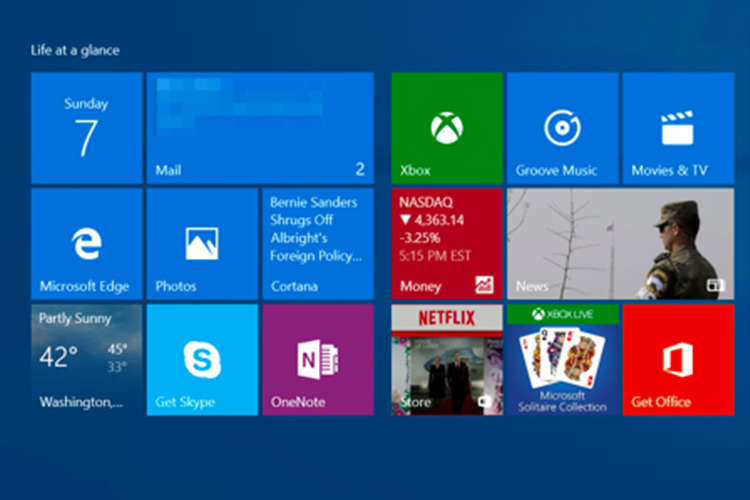Open the green Xbox tile
This screenshot has height=500, width=750.
point(447,128)
